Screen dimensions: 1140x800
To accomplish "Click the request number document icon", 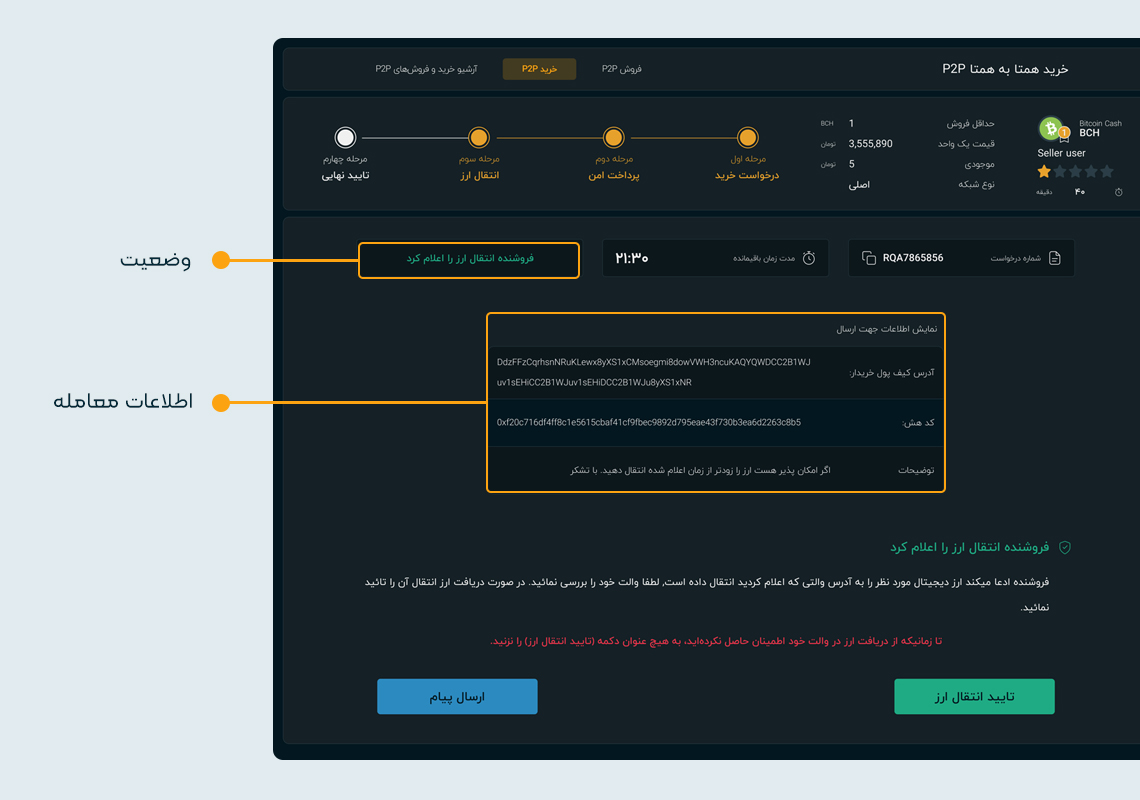I will (1055, 258).
